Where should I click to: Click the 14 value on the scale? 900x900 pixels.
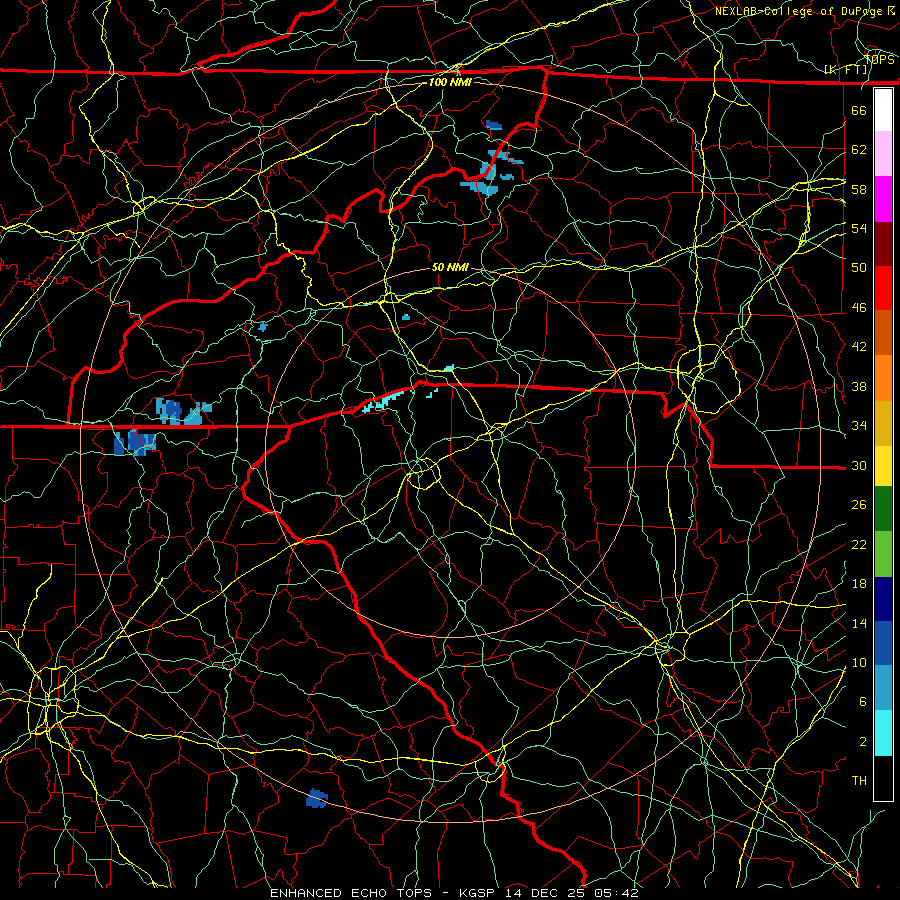tap(859, 623)
